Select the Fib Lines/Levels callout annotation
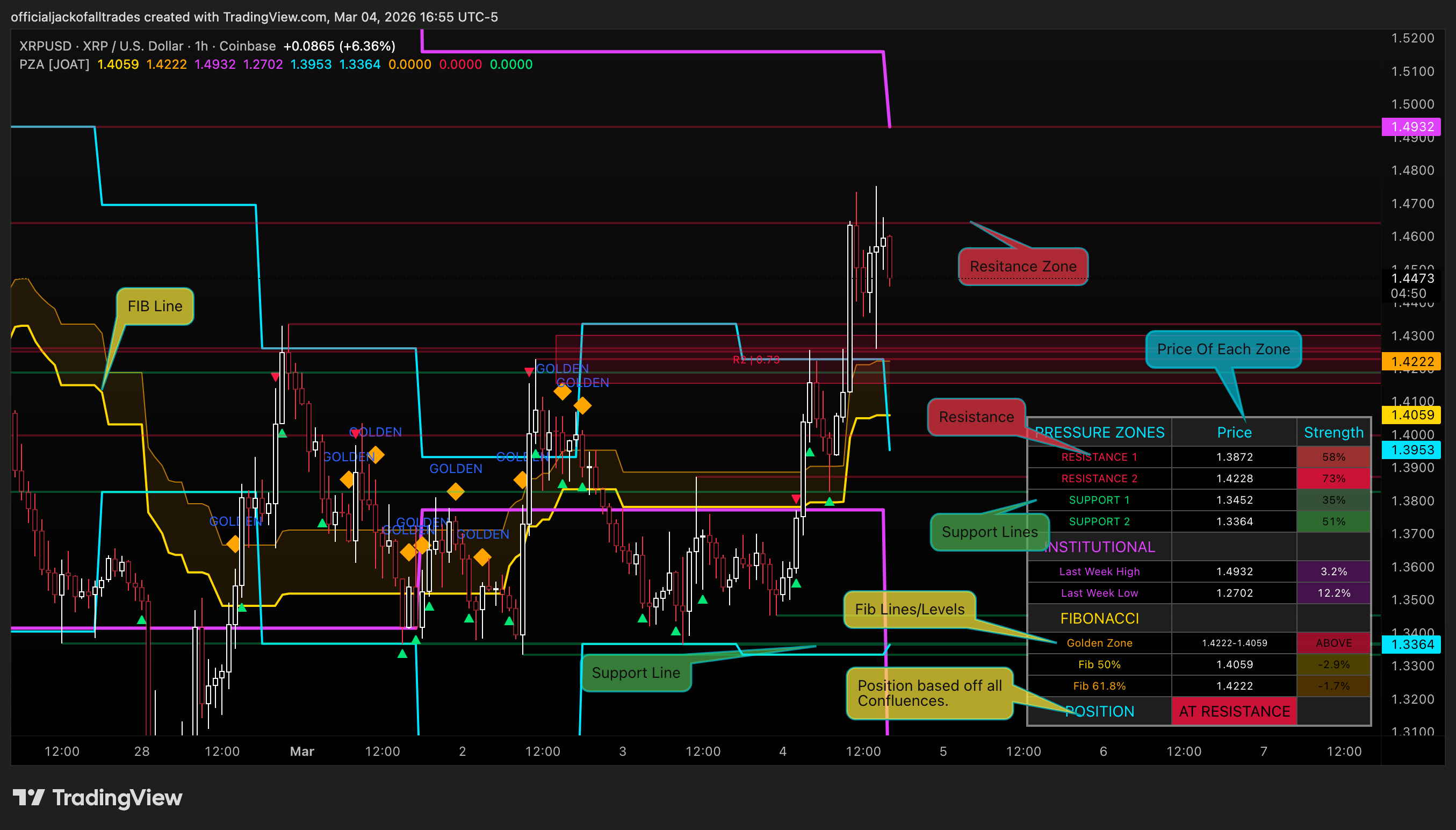The image size is (1456, 830). [910, 610]
